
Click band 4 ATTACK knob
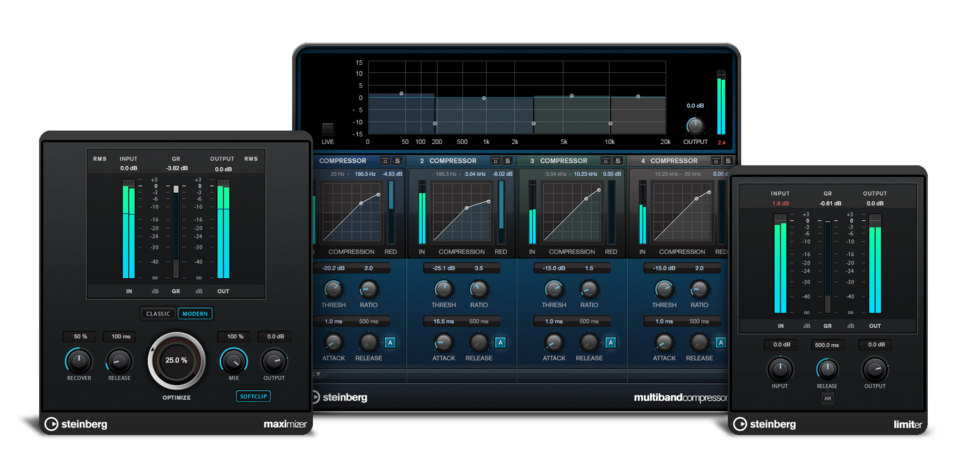664,342
